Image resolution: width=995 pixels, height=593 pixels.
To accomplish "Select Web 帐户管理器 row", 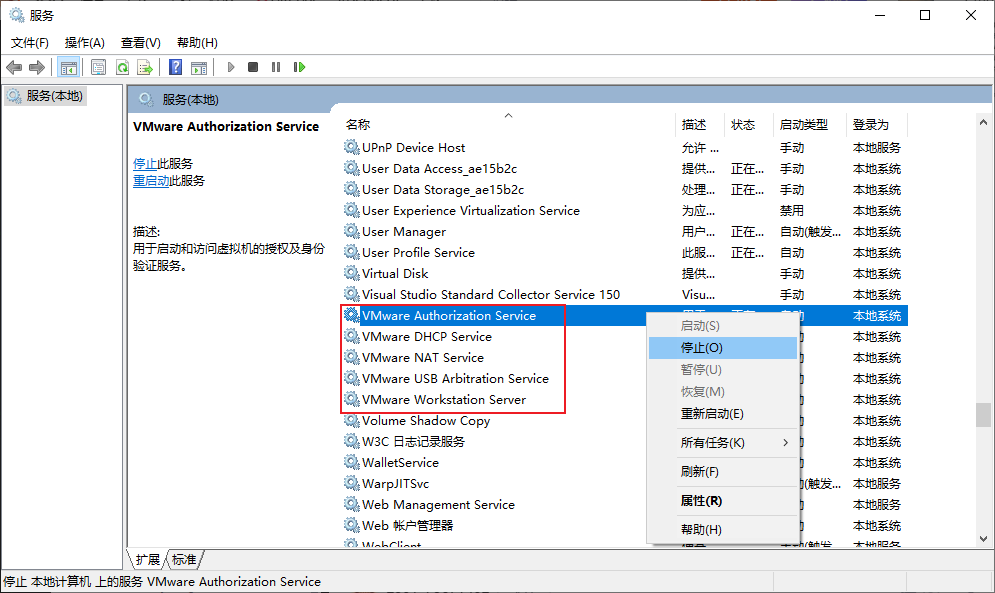I will point(624,525).
